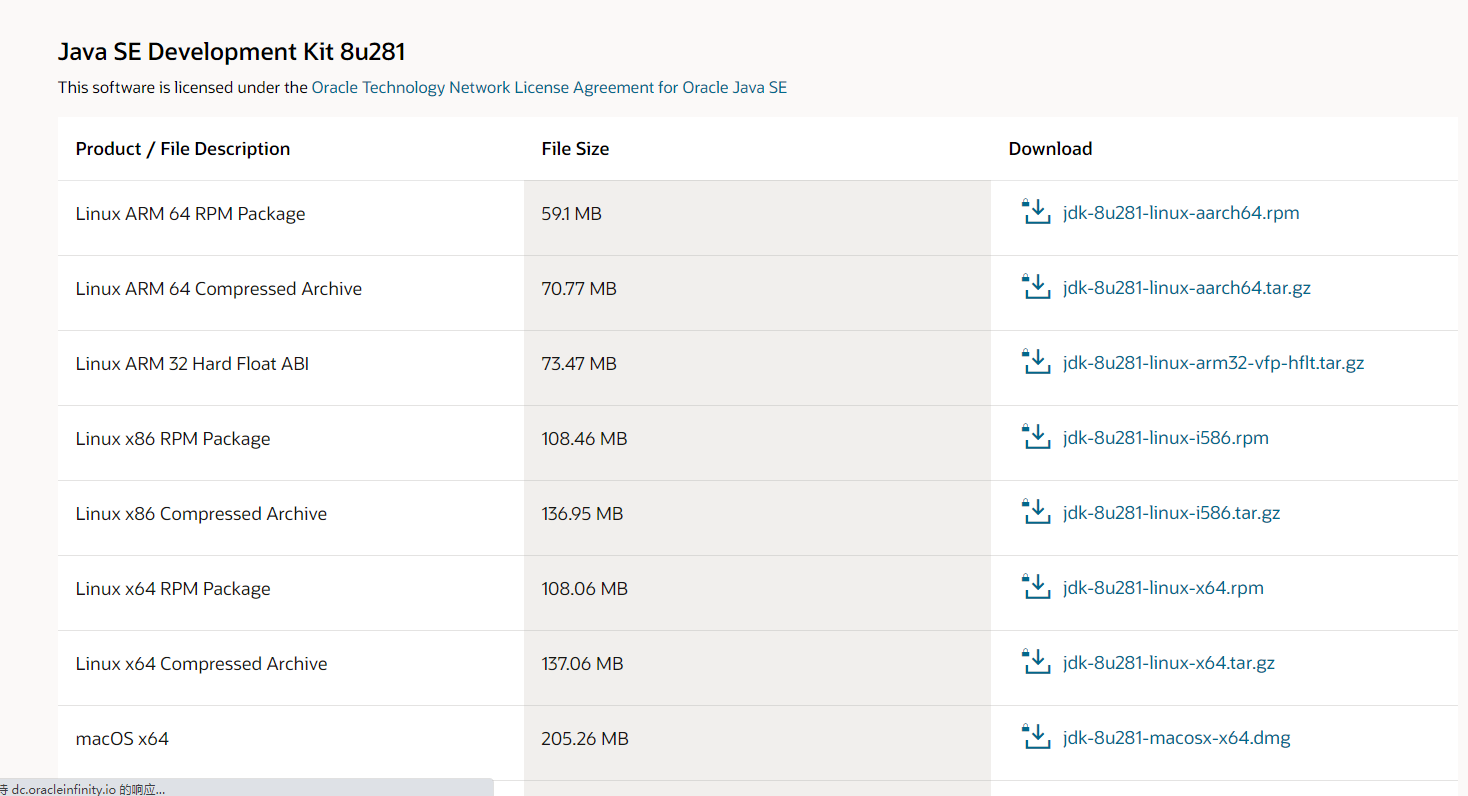Select the Linux x64 RPM Package row label
Viewport: 1468px width, 796px height.
click(x=173, y=589)
